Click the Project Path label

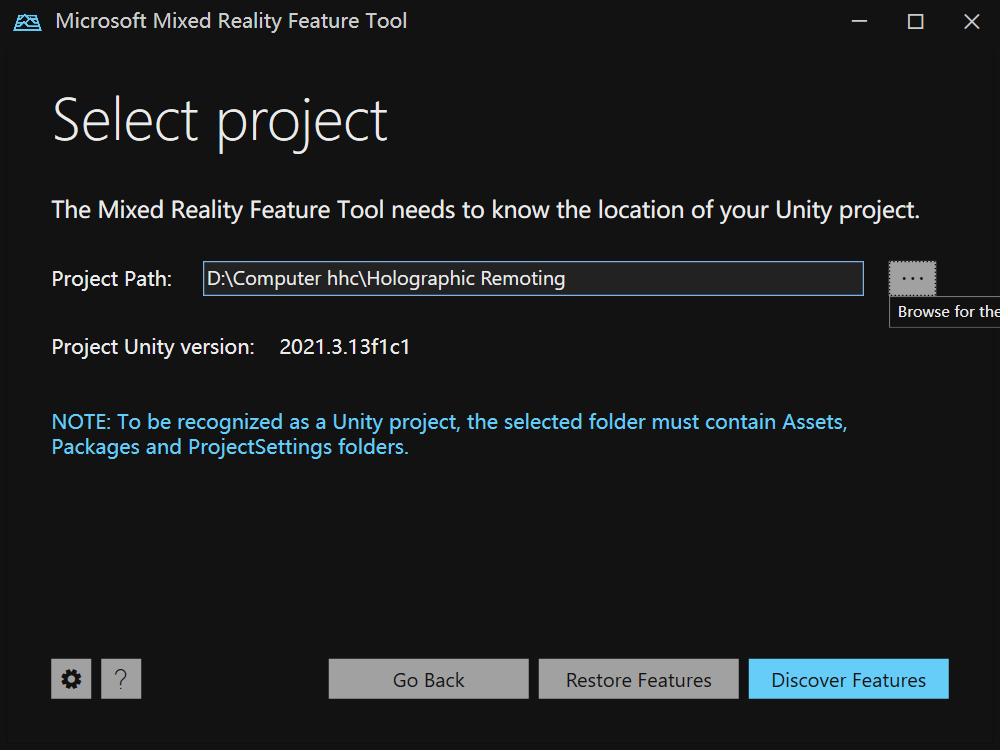click(x=112, y=279)
